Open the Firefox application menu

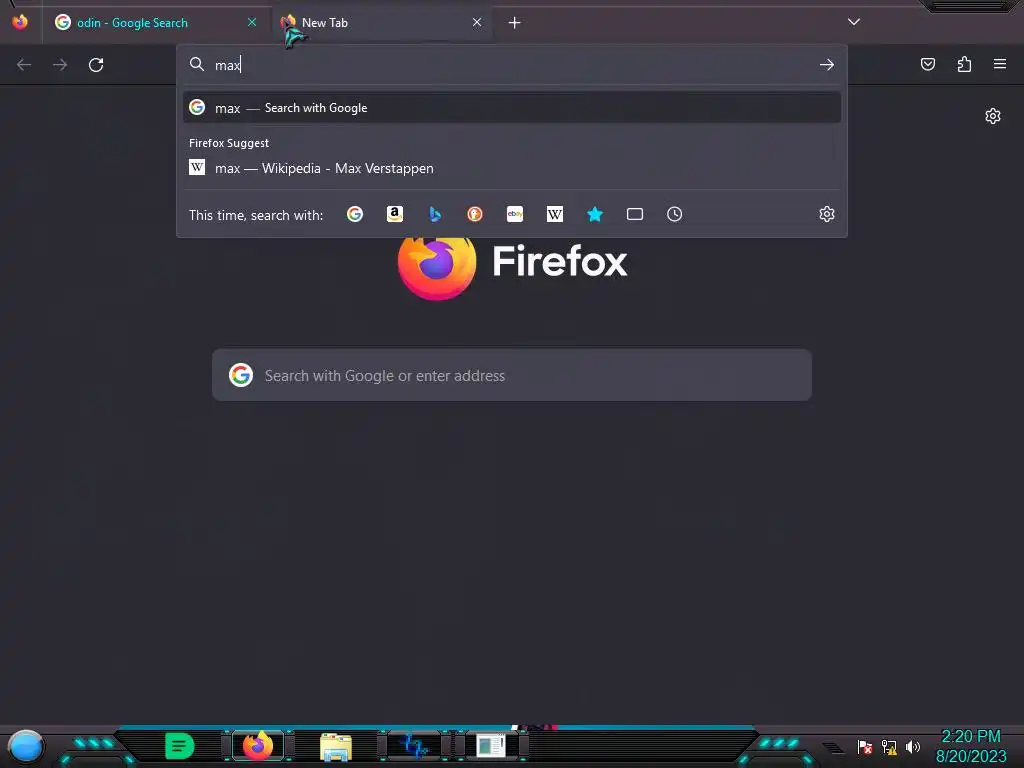click(x=1000, y=64)
